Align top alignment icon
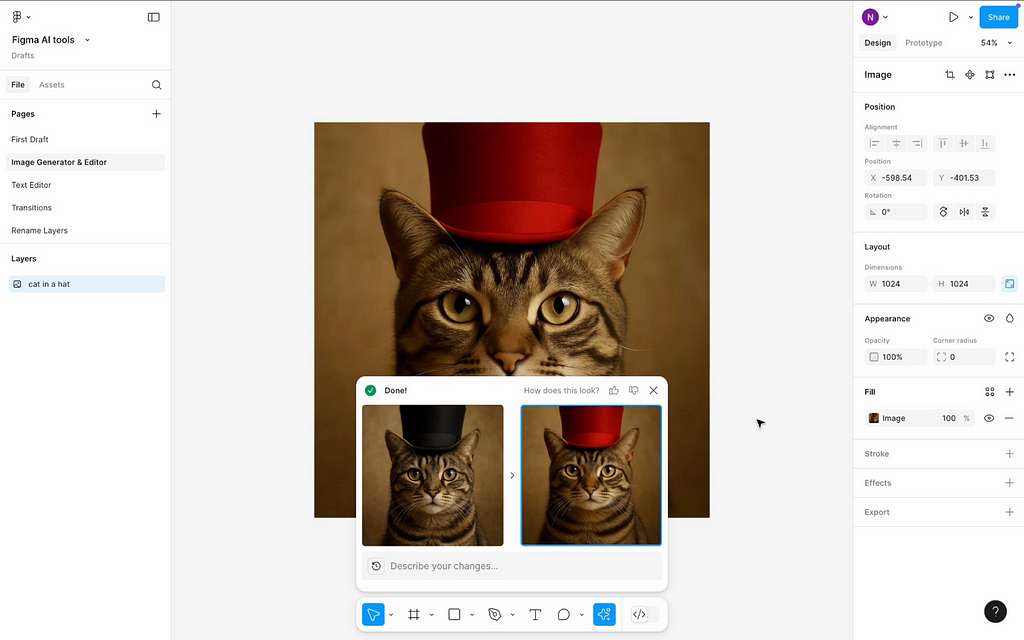Viewport: 1024px width, 640px height. point(942,144)
